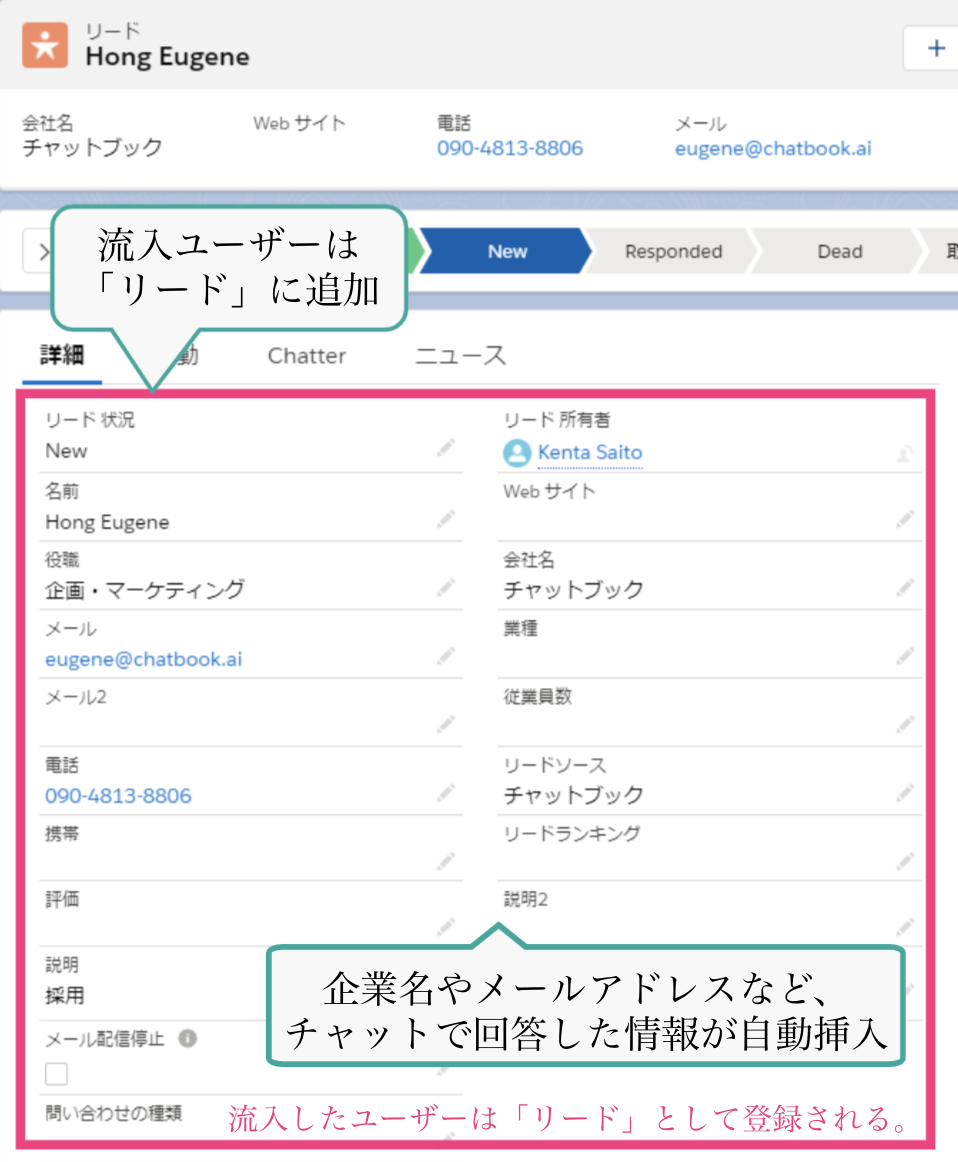Screen dimensions: 958x1162
Task: Edit the left メール field pencil icon
Action: click(x=445, y=655)
